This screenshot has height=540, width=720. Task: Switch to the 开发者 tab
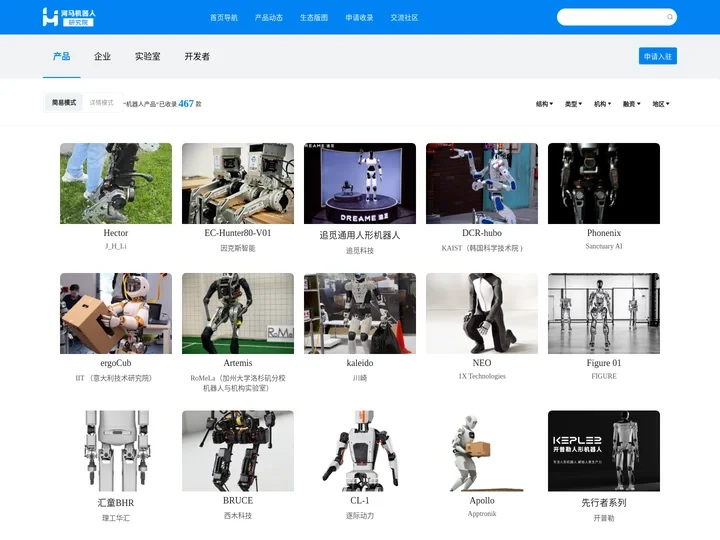(x=197, y=56)
